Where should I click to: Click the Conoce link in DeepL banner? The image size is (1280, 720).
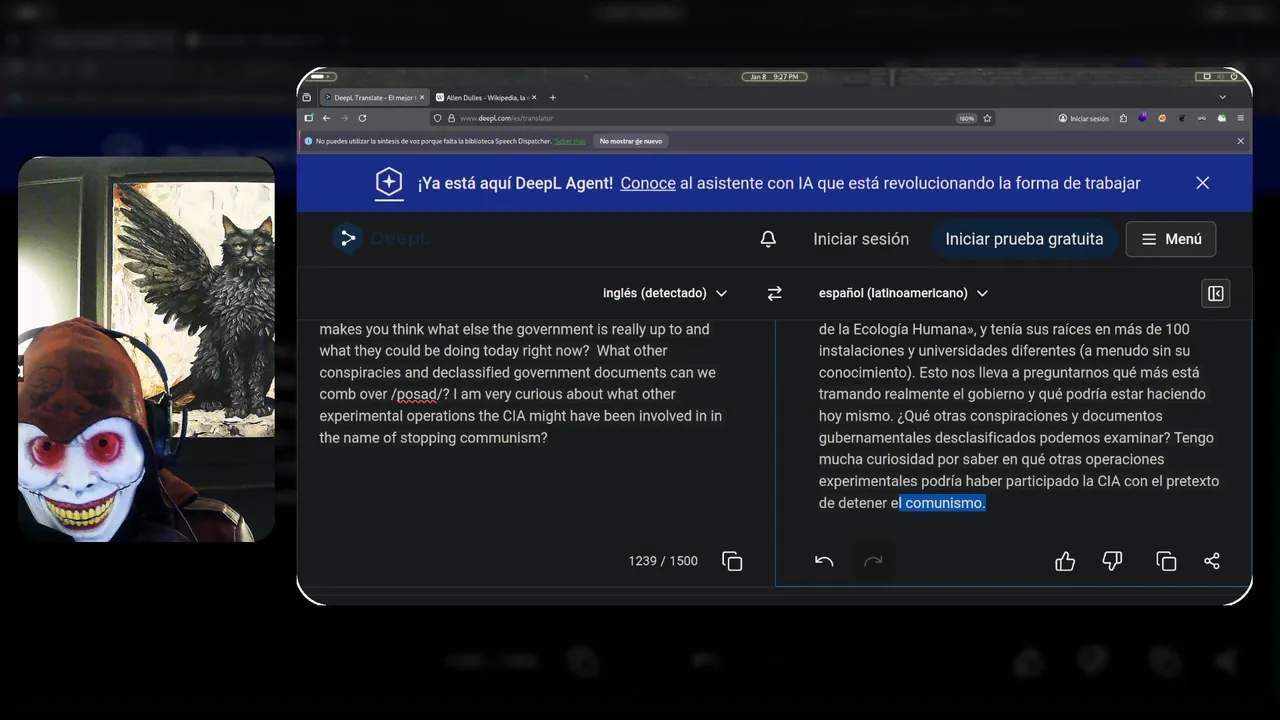(648, 183)
